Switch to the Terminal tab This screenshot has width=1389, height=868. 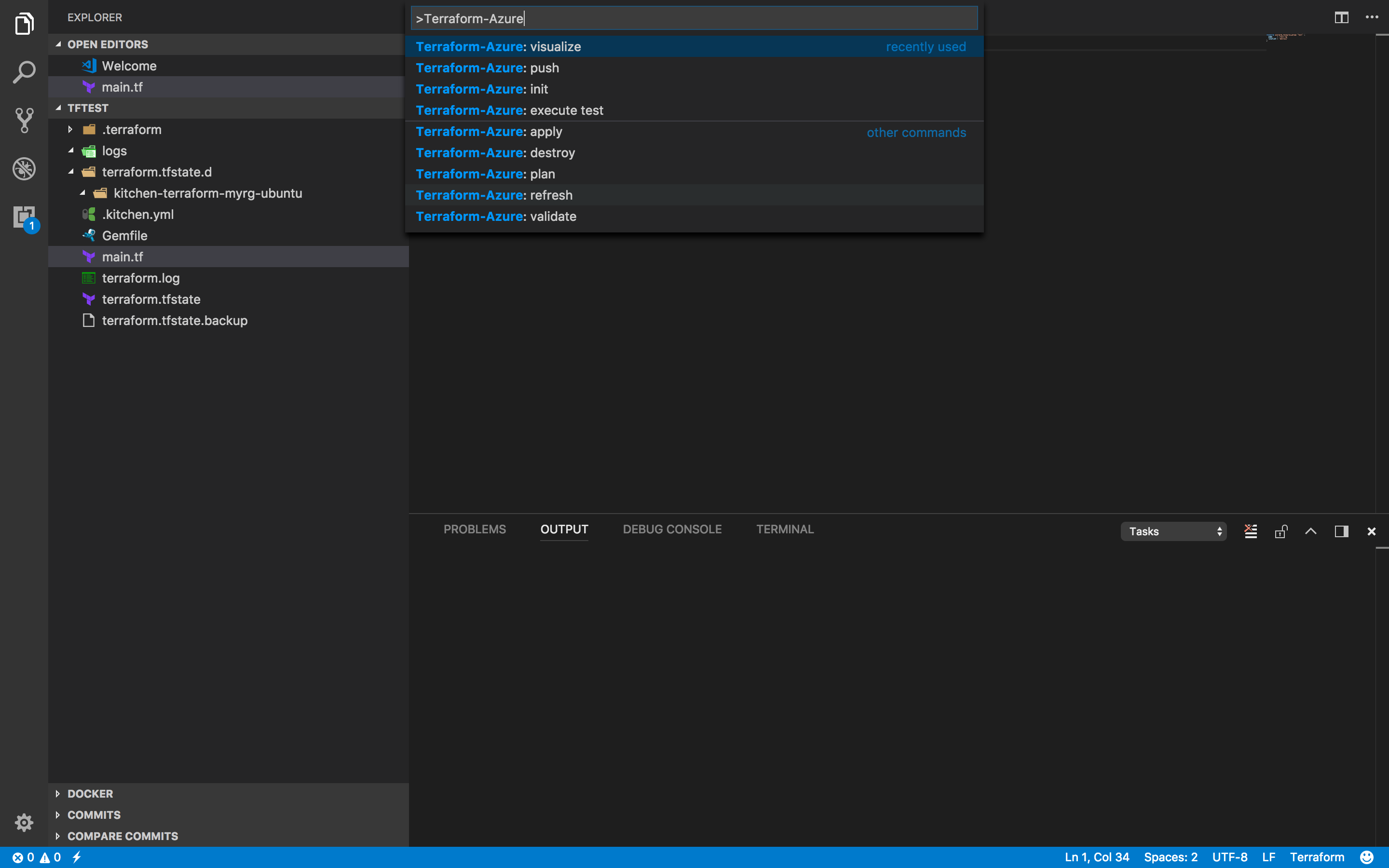click(x=785, y=529)
